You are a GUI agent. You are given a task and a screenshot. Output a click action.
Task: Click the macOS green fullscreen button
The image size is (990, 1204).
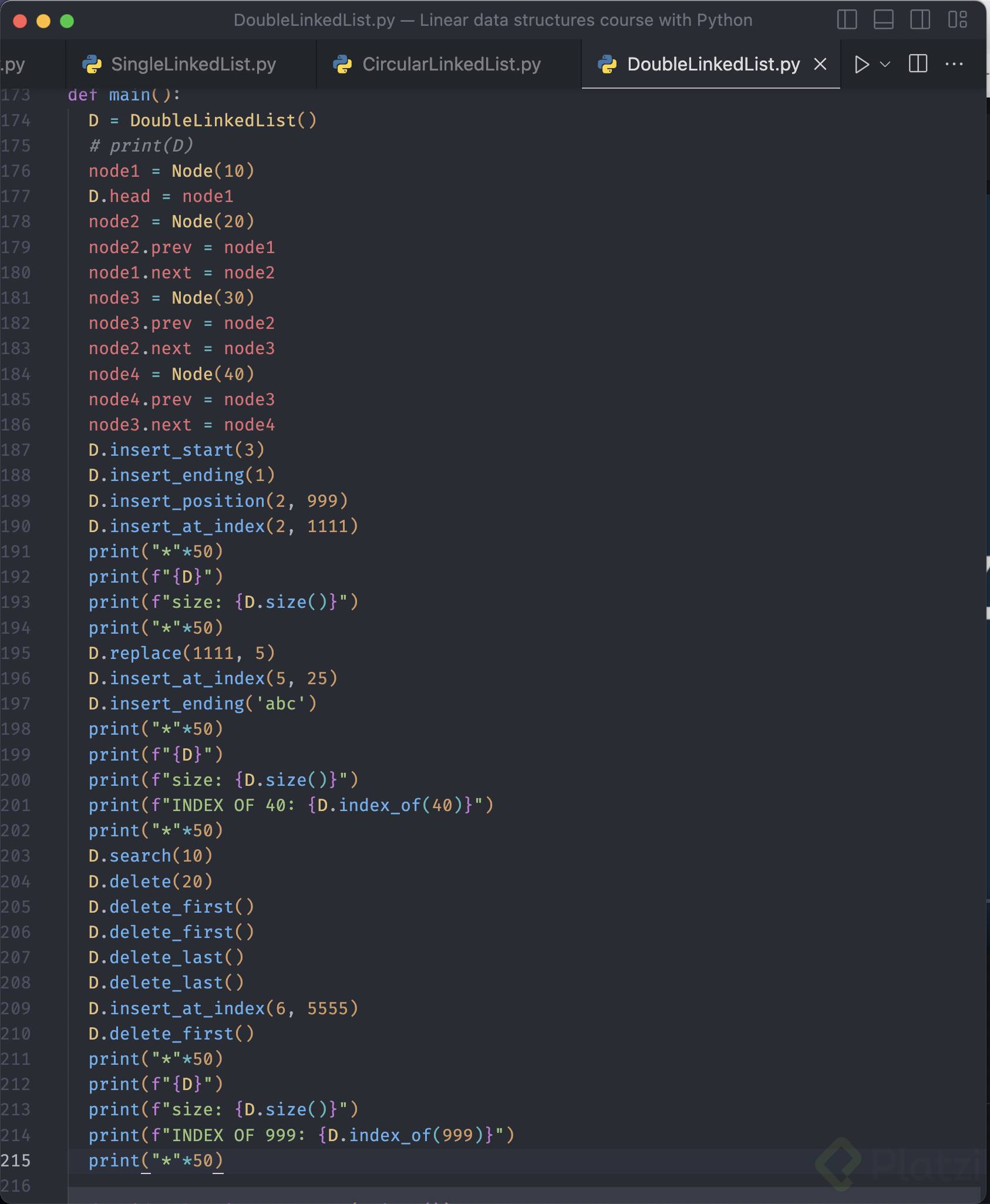(67, 21)
